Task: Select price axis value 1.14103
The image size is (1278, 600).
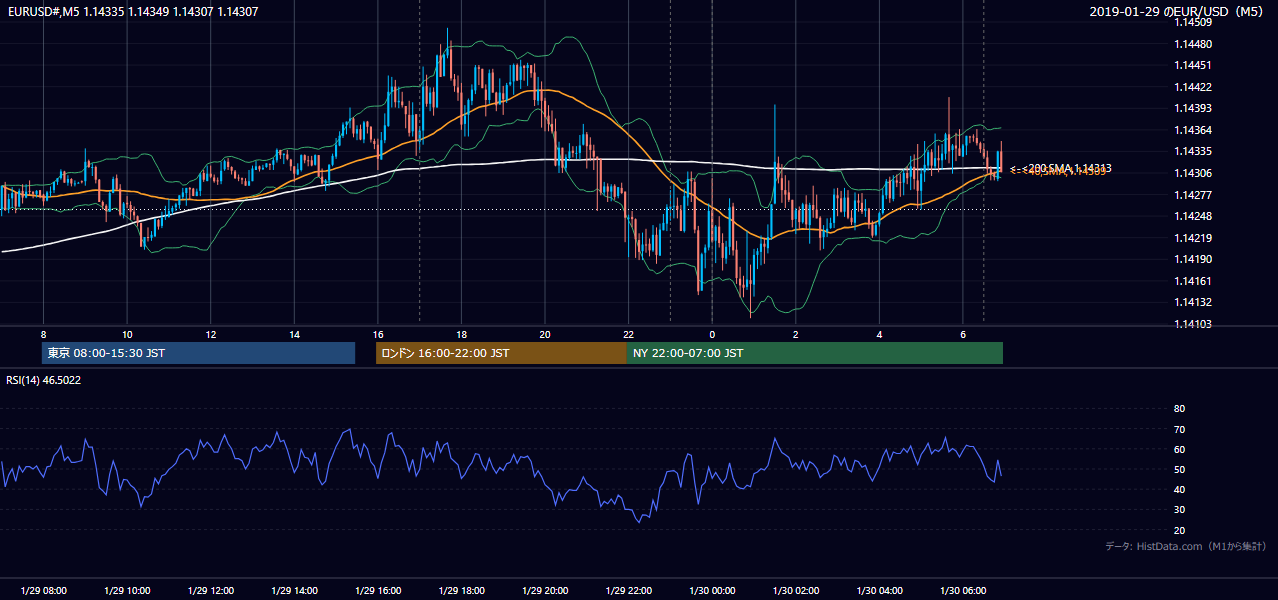Action: pyautogui.click(x=1192, y=324)
